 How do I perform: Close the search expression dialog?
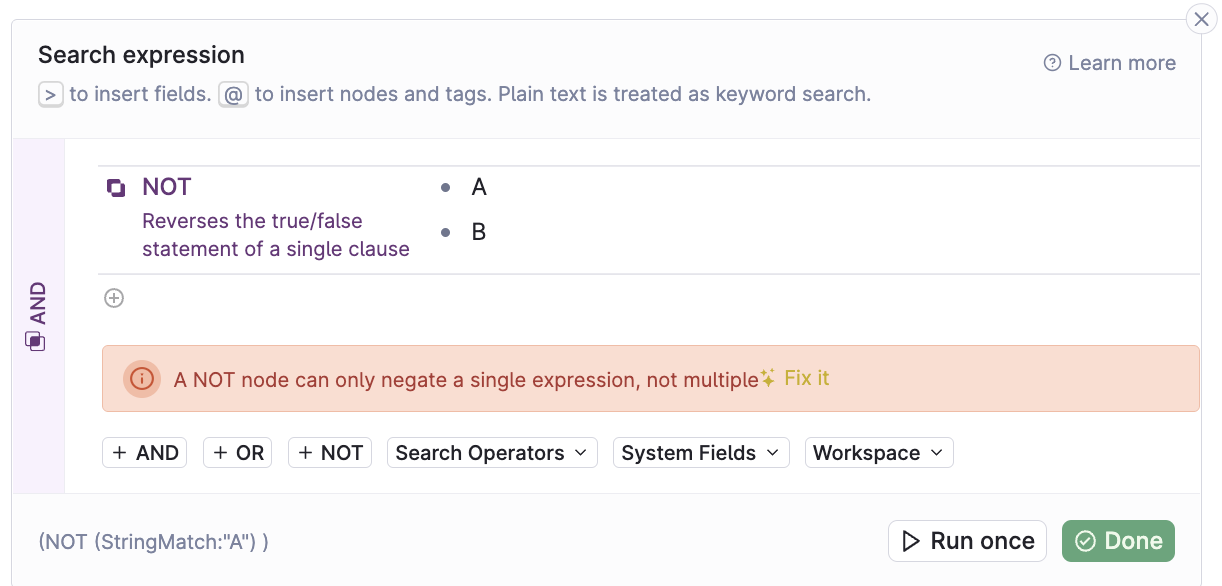pyautogui.click(x=1201, y=19)
